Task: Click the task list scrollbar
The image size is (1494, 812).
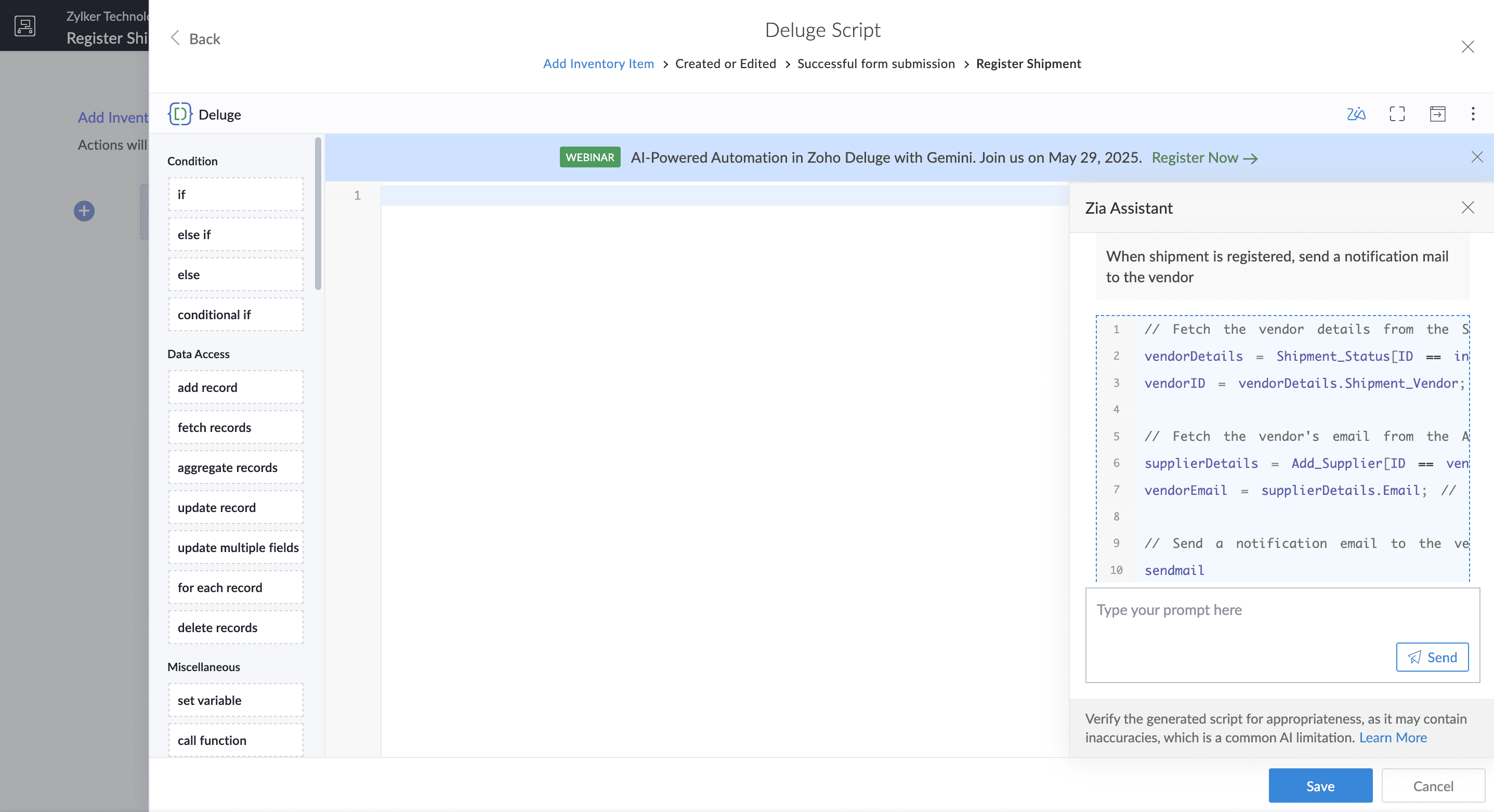Action: click(x=318, y=214)
